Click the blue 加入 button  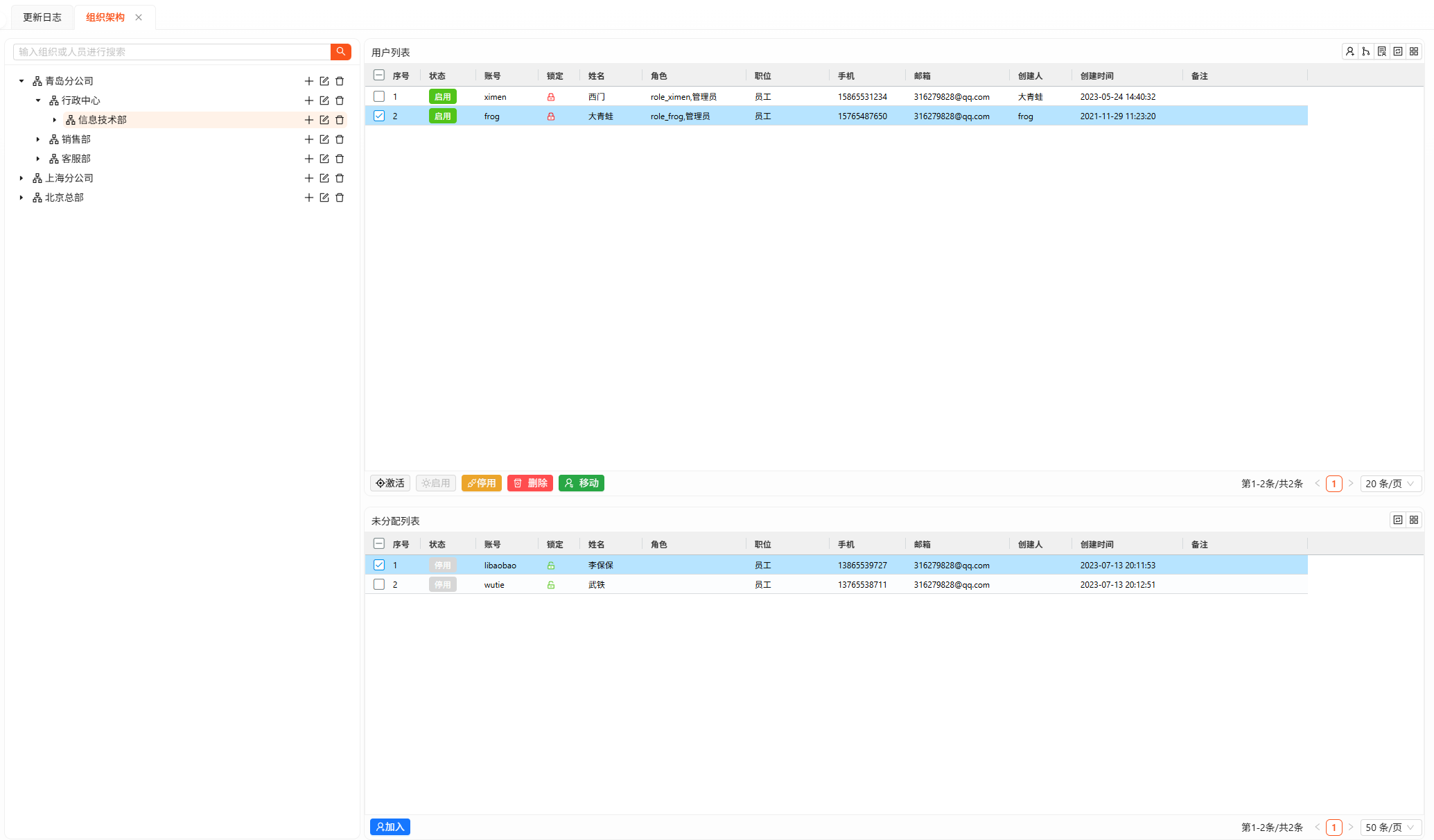coord(390,827)
